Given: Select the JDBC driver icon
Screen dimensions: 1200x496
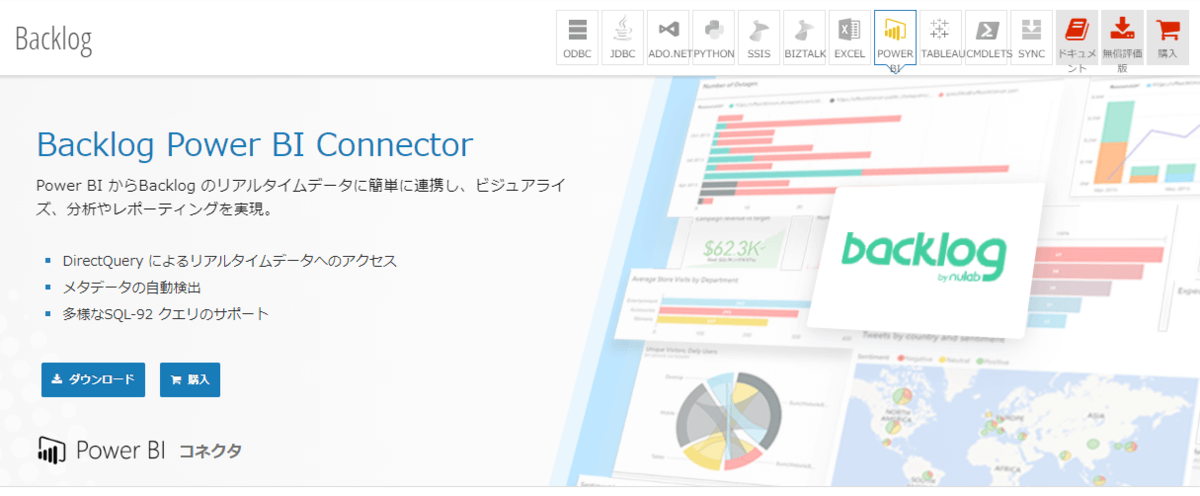Looking at the screenshot, I should tap(622, 37).
